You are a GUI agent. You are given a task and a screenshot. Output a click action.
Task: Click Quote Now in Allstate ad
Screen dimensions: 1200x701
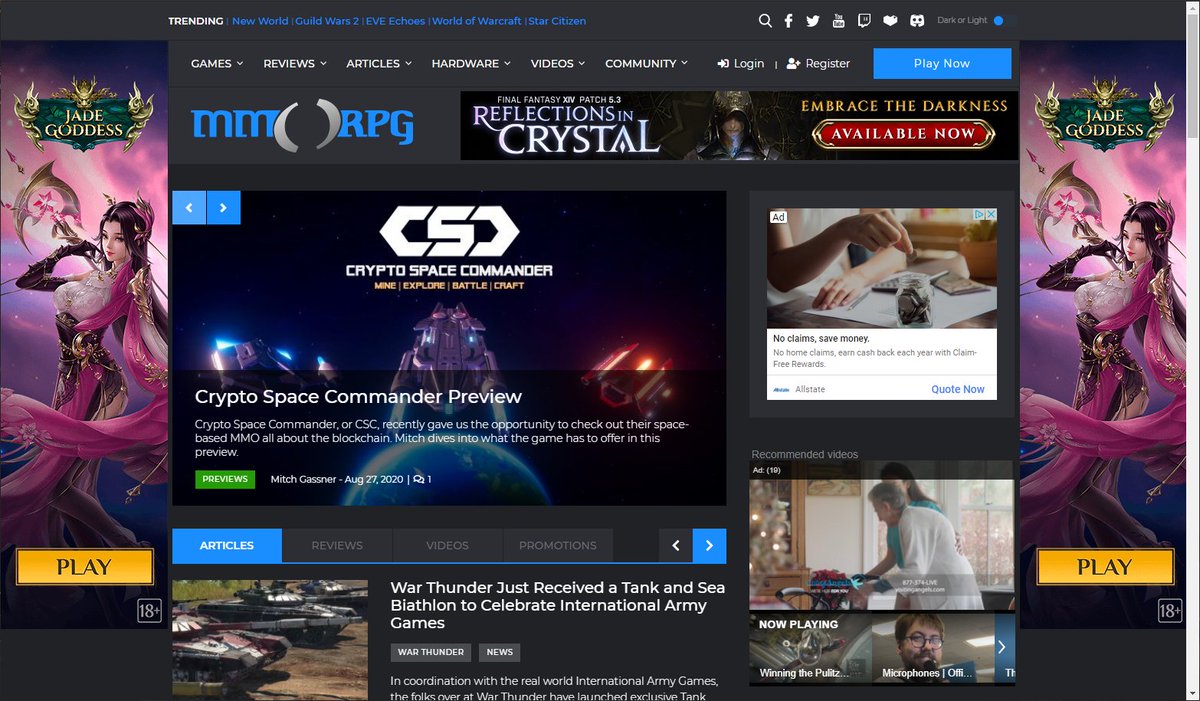[x=958, y=389]
